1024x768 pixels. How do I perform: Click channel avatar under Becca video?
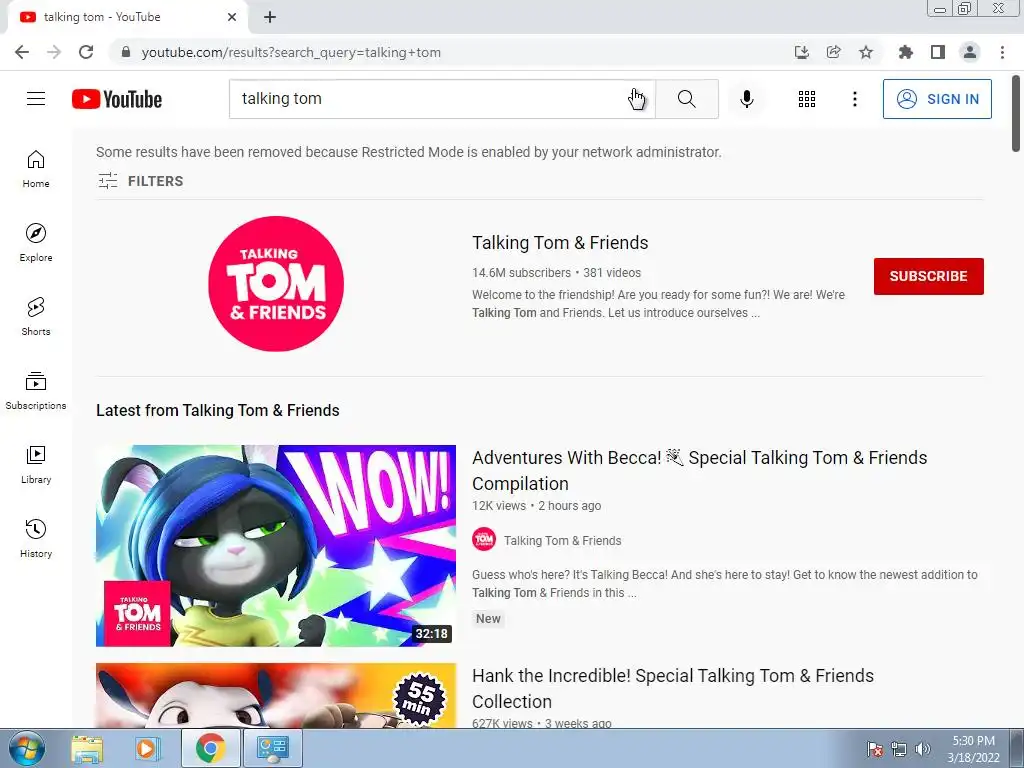[x=484, y=539]
